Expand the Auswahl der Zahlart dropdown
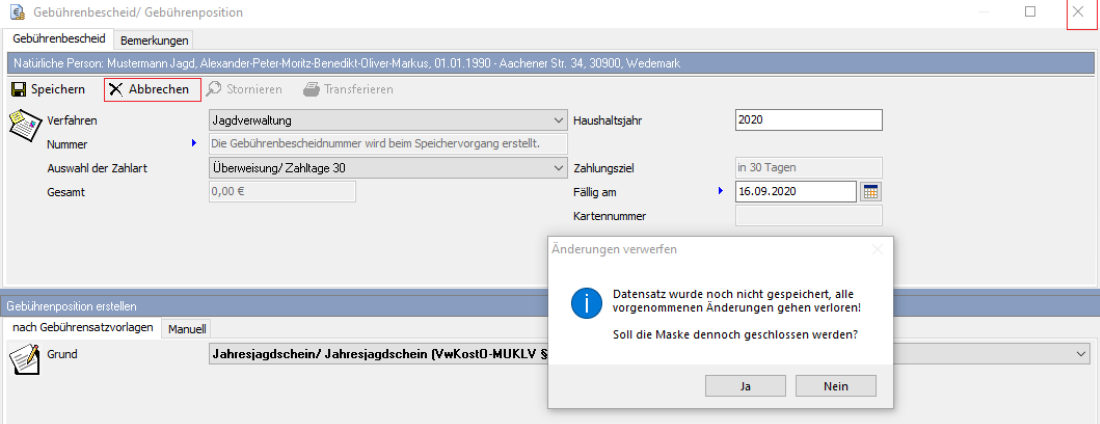Screen dimensions: 1100x424 (x=557, y=168)
